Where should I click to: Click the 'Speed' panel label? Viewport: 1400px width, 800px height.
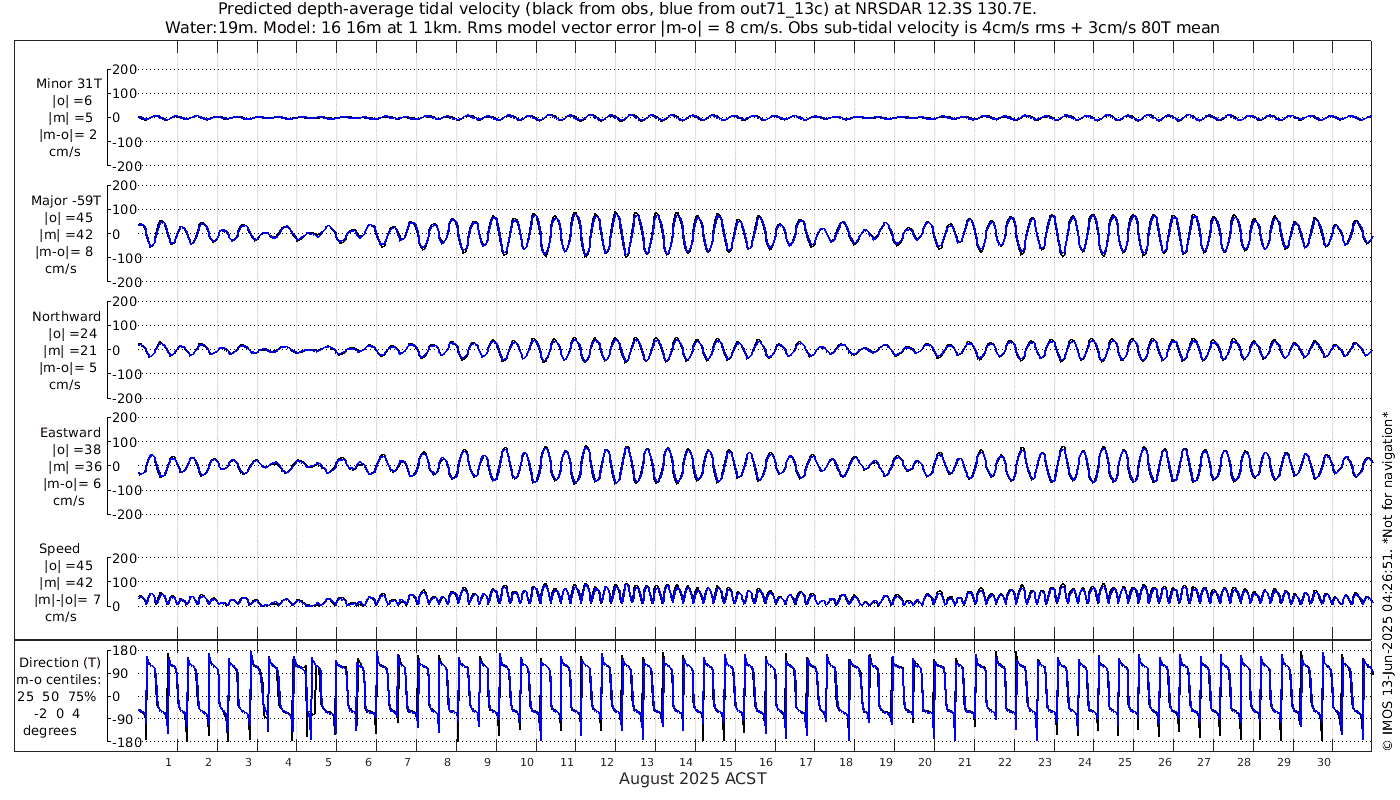pos(59,549)
